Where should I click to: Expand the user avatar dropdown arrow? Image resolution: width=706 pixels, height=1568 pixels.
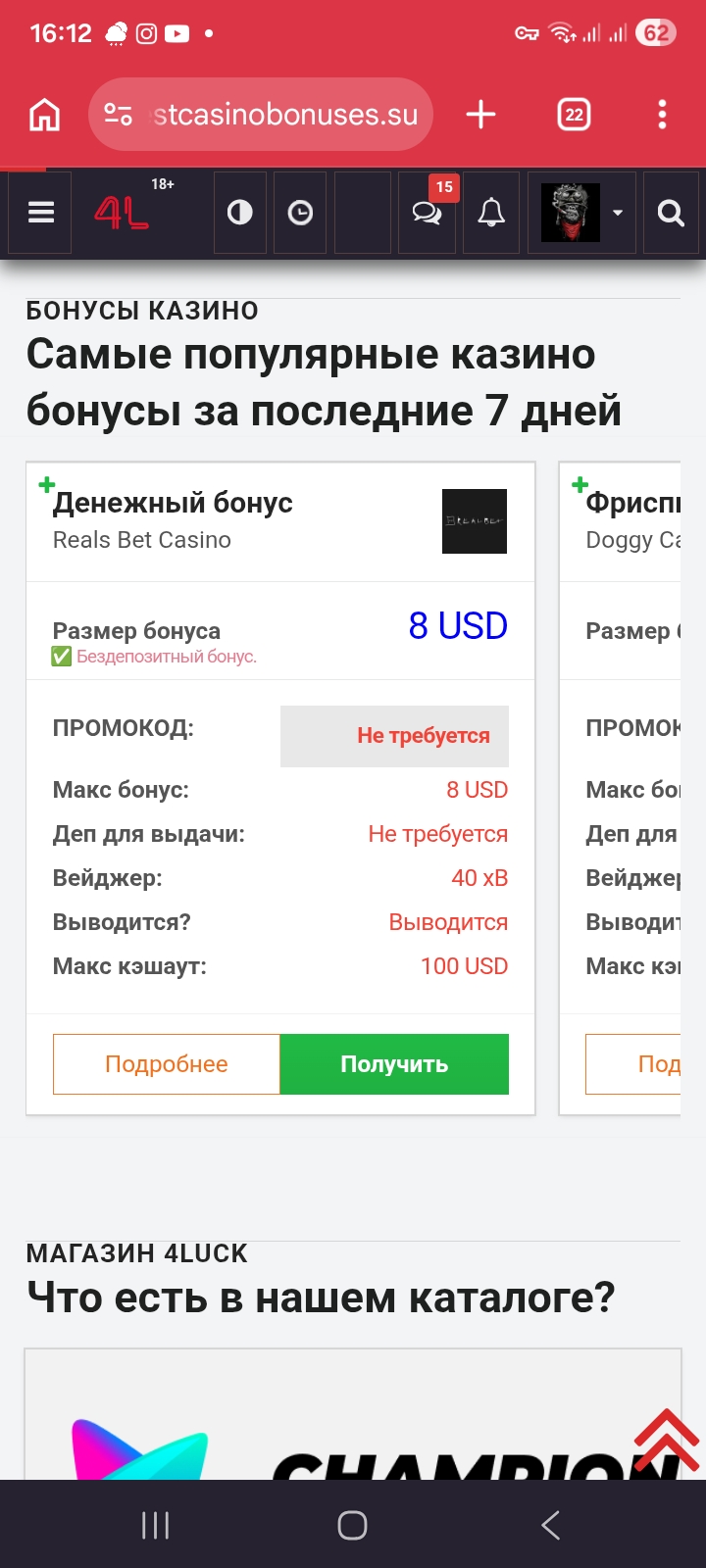618,213
